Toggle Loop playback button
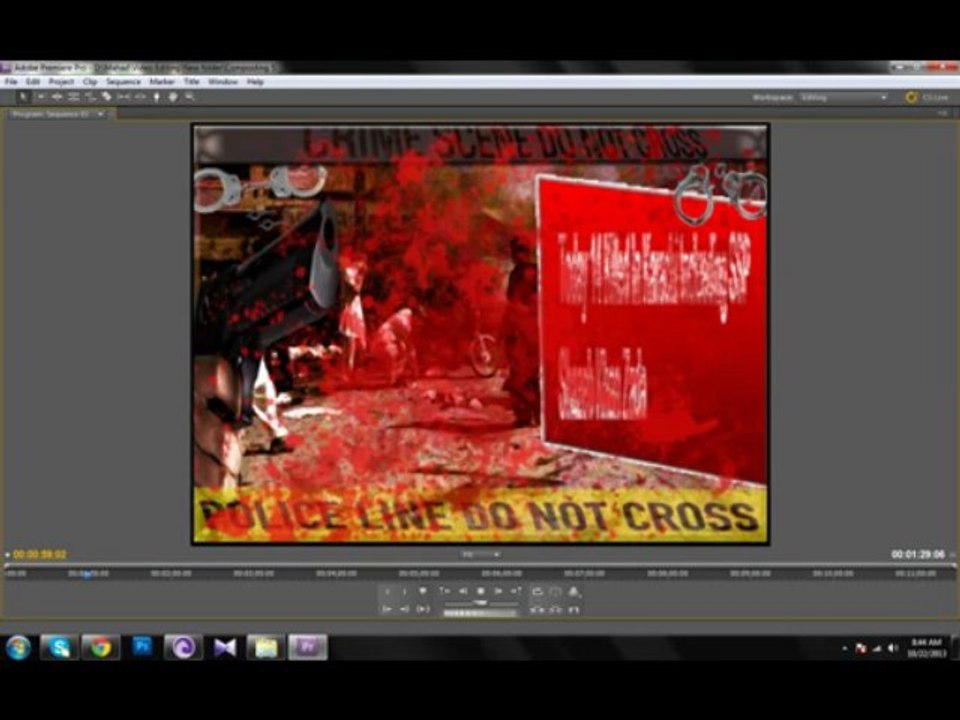 click(x=537, y=591)
